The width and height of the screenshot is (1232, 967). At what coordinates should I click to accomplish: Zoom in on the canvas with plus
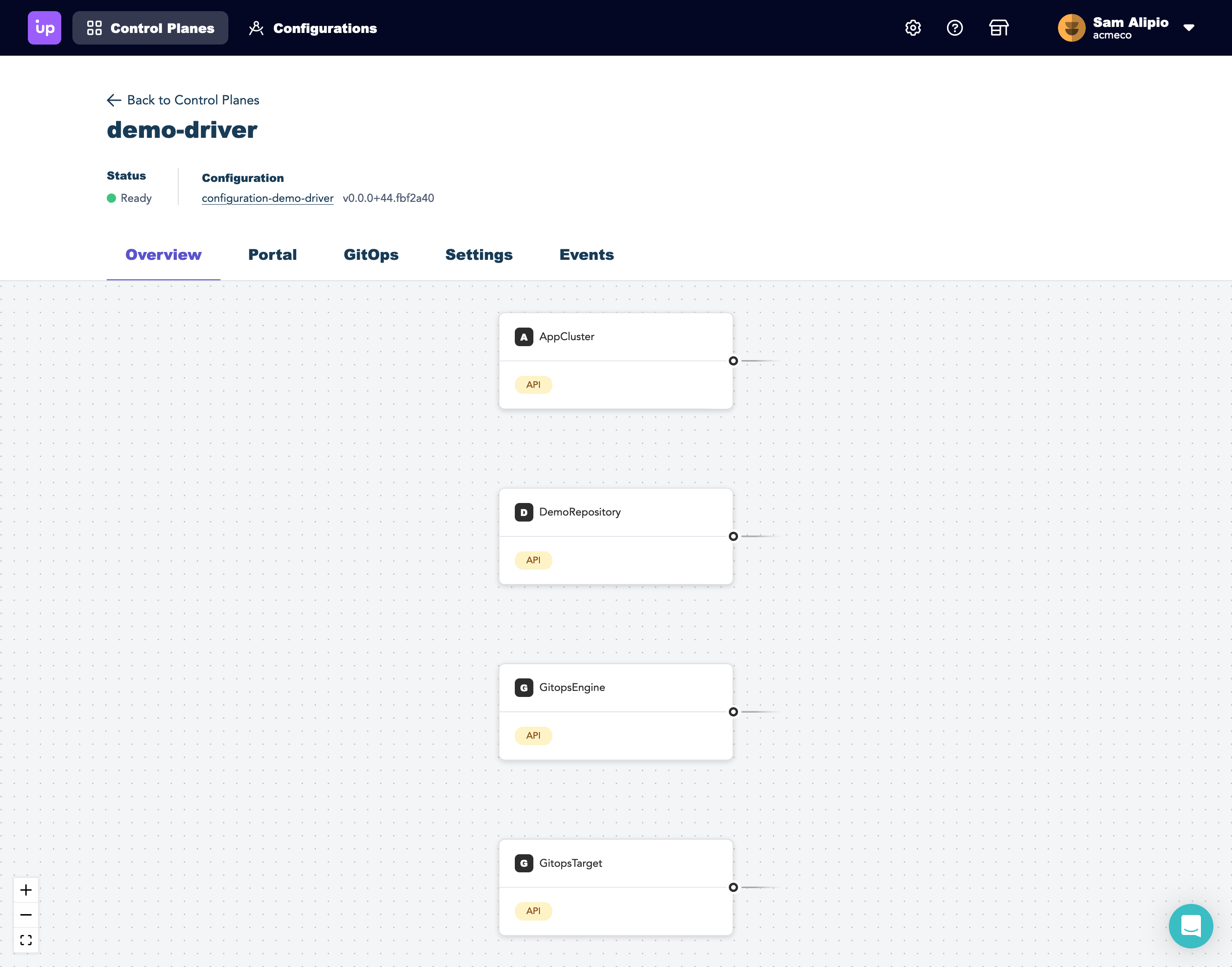click(x=26, y=890)
